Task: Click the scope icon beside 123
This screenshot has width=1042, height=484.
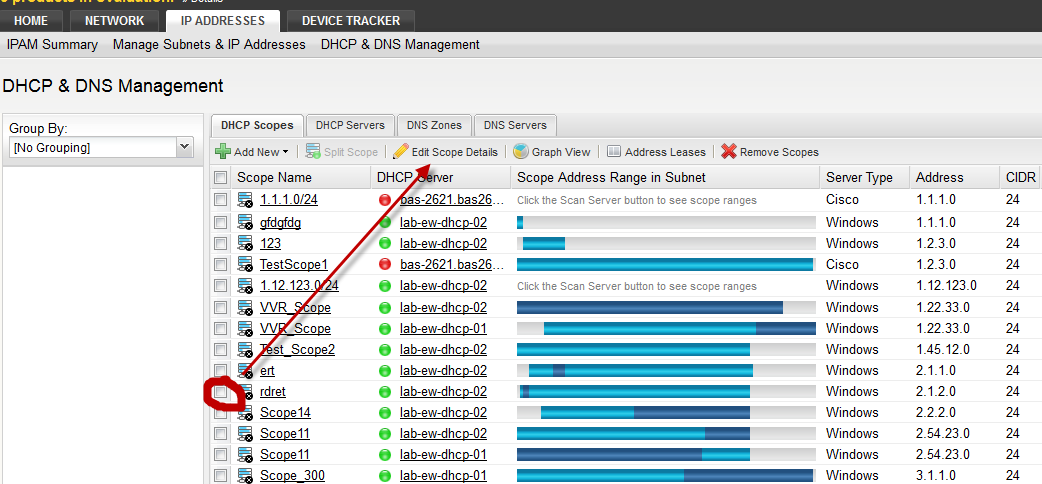Action: (245, 243)
